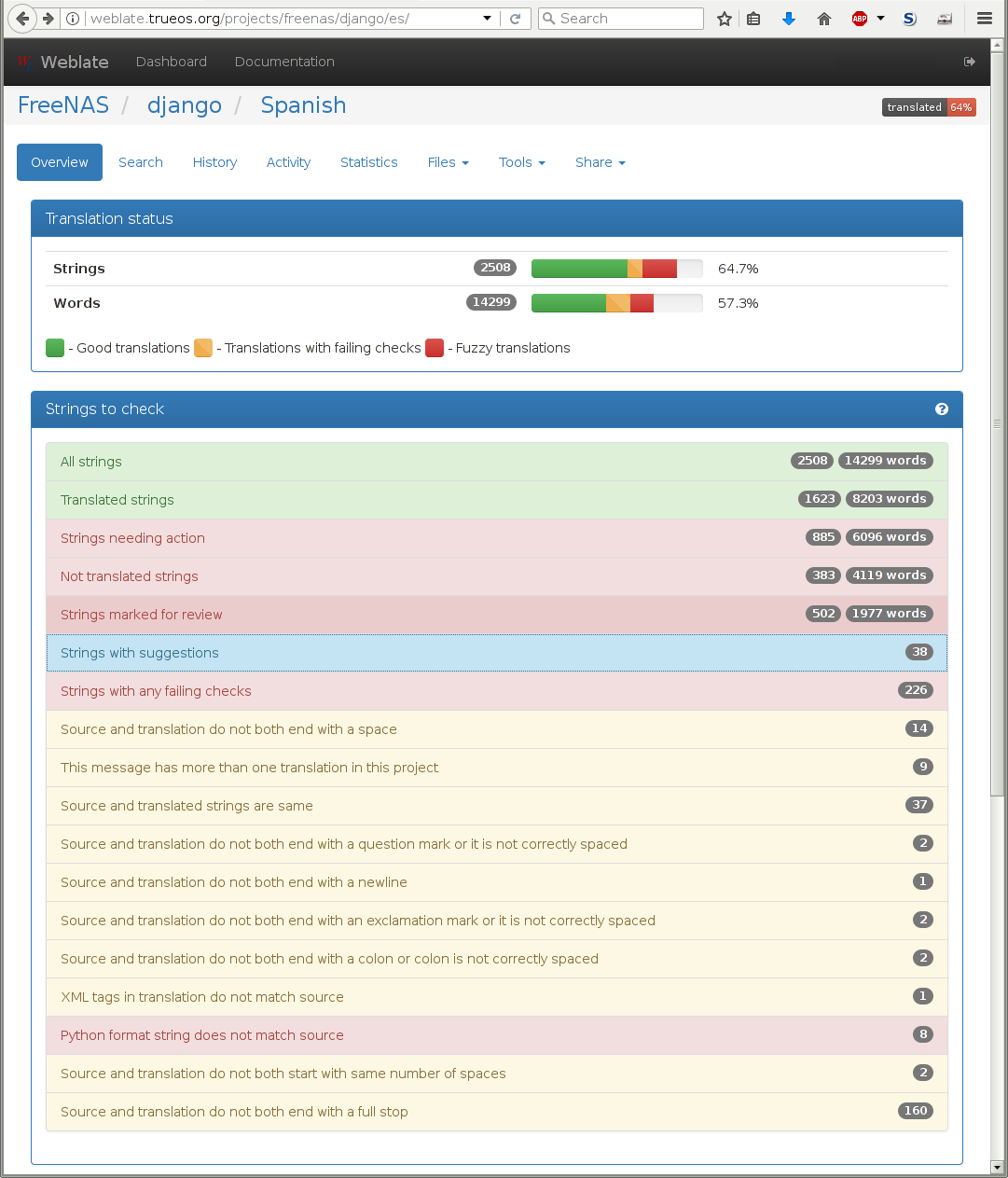Screen dimensions: 1008x1178
Task: Click inside the browser search field
Action: click(x=620, y=18)
